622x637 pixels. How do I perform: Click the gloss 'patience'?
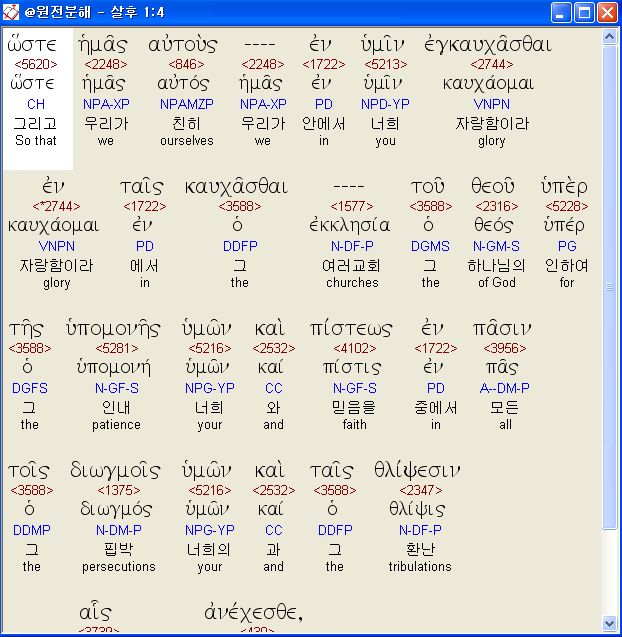116,425
